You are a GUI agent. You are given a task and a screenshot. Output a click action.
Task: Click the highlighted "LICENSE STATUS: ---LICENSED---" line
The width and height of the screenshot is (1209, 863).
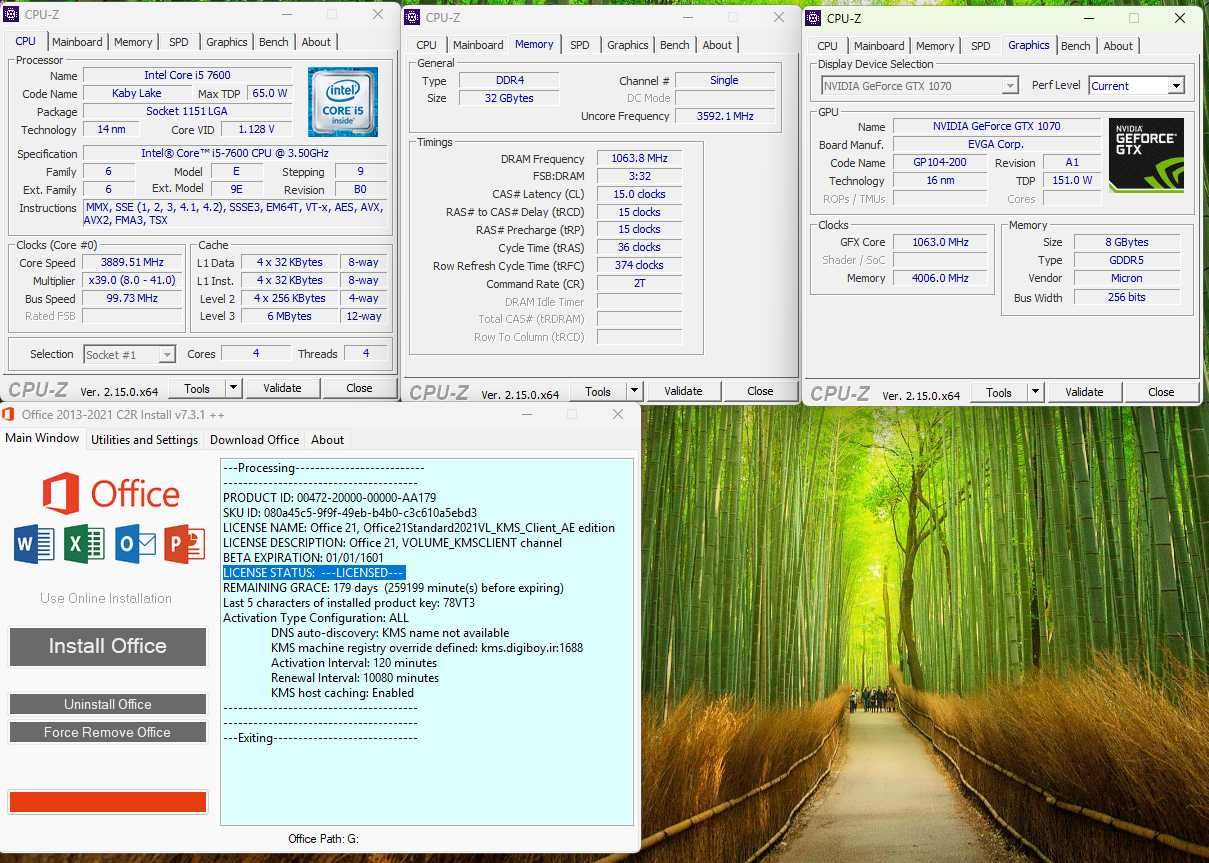coord(314,573)
